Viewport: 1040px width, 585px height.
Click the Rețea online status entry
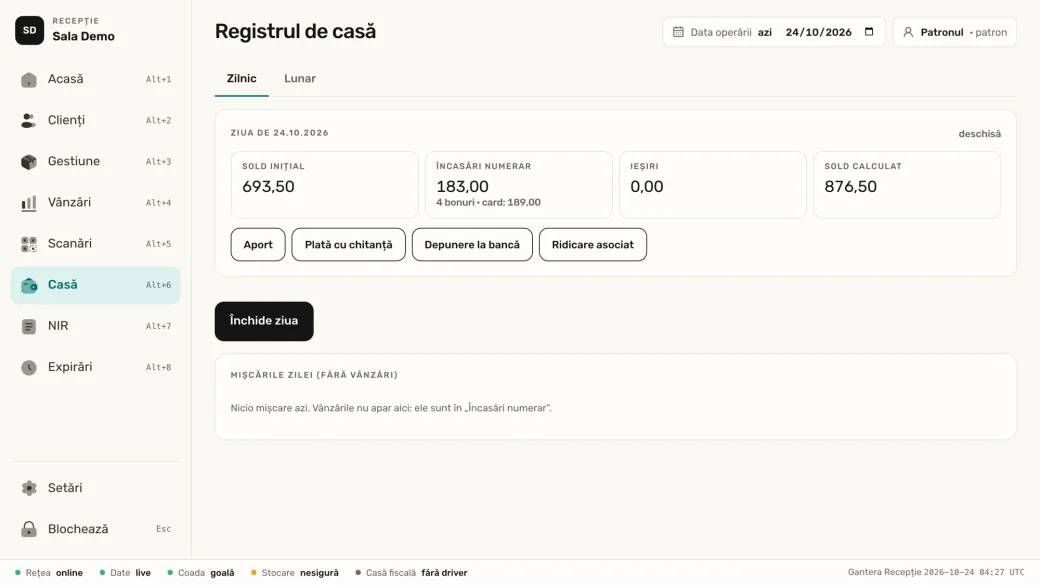(49, 573)
